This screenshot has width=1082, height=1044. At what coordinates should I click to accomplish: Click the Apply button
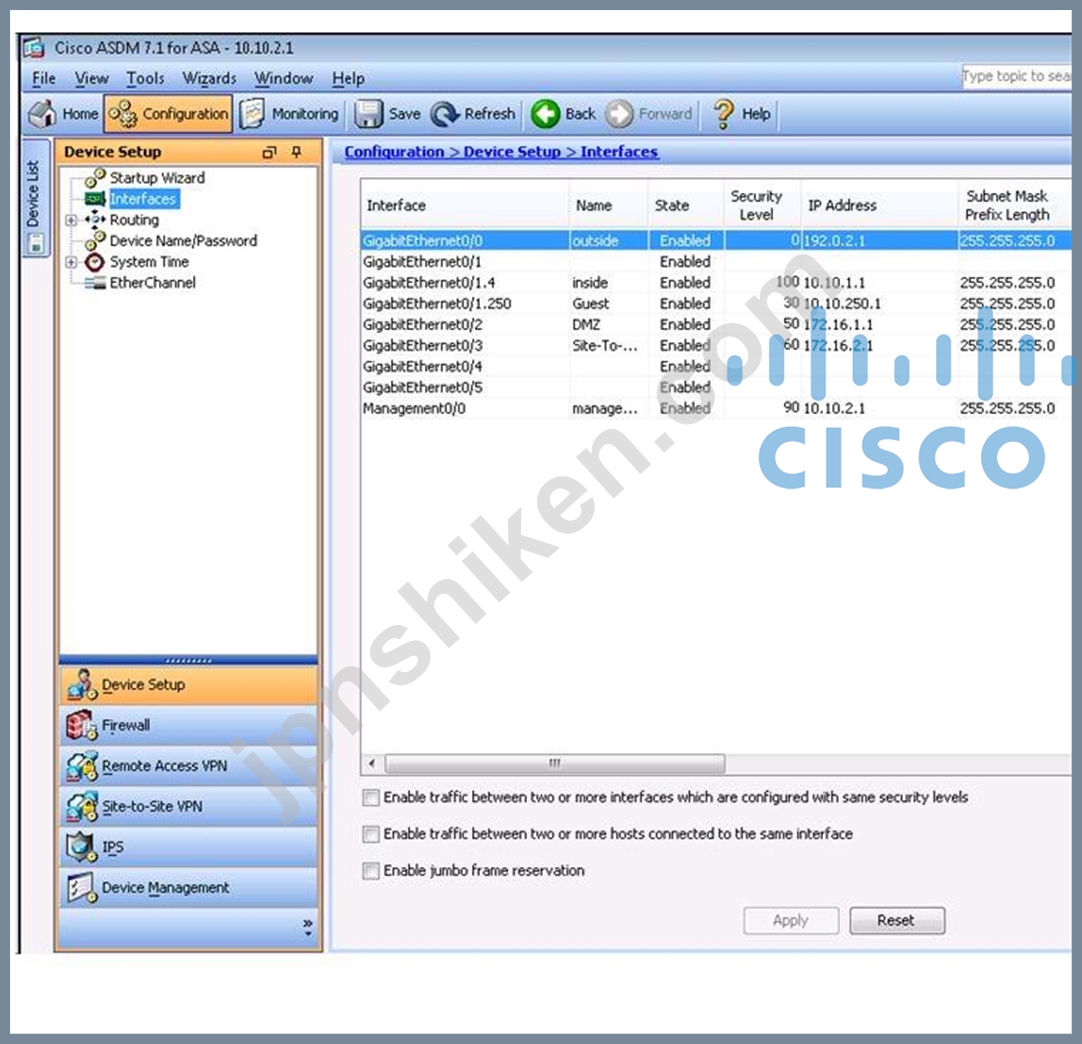pyautogui.click(x=791, y=920)
